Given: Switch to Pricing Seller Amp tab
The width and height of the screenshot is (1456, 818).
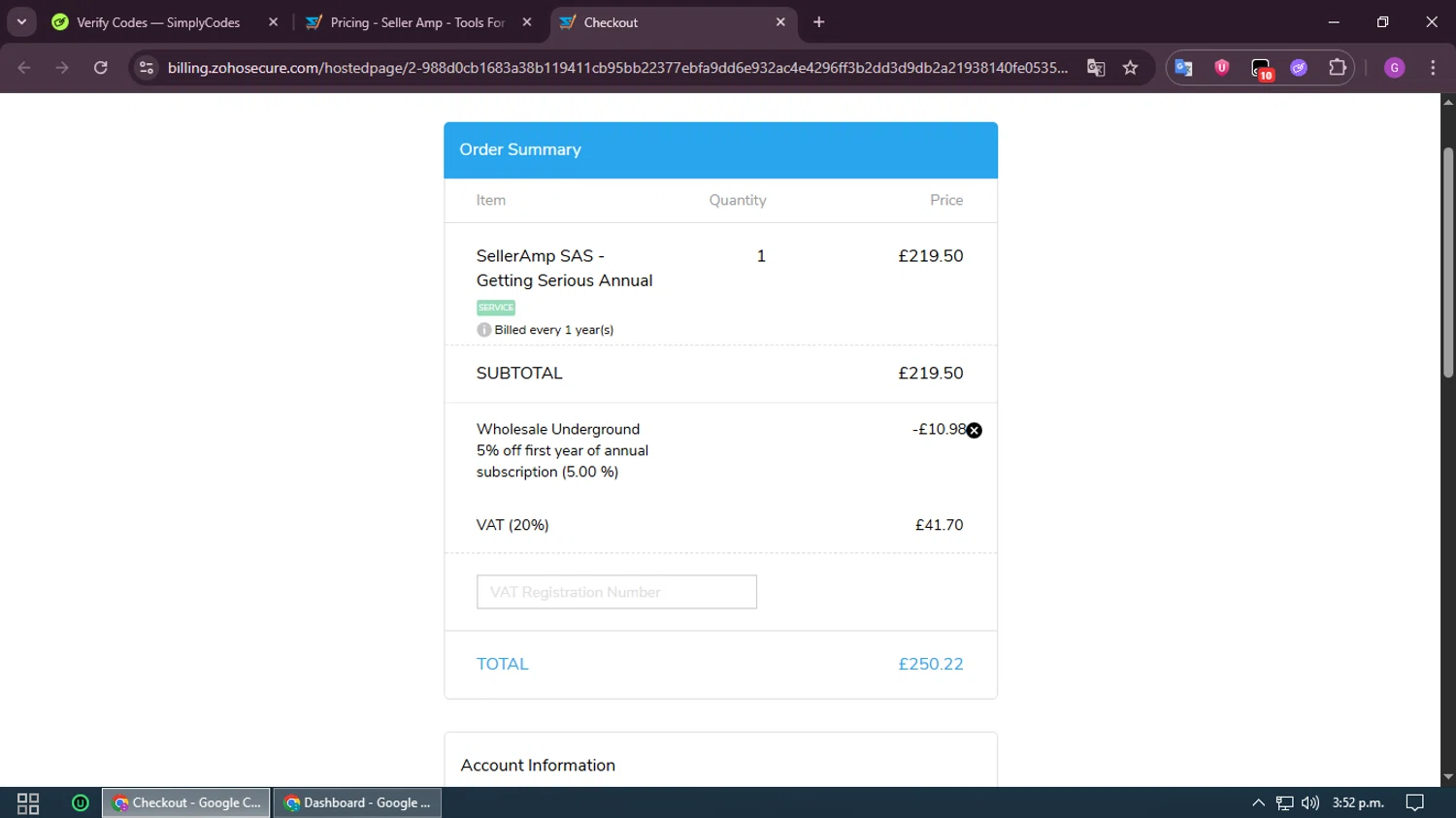Looking at the screenshot, I should pos(417,22).
